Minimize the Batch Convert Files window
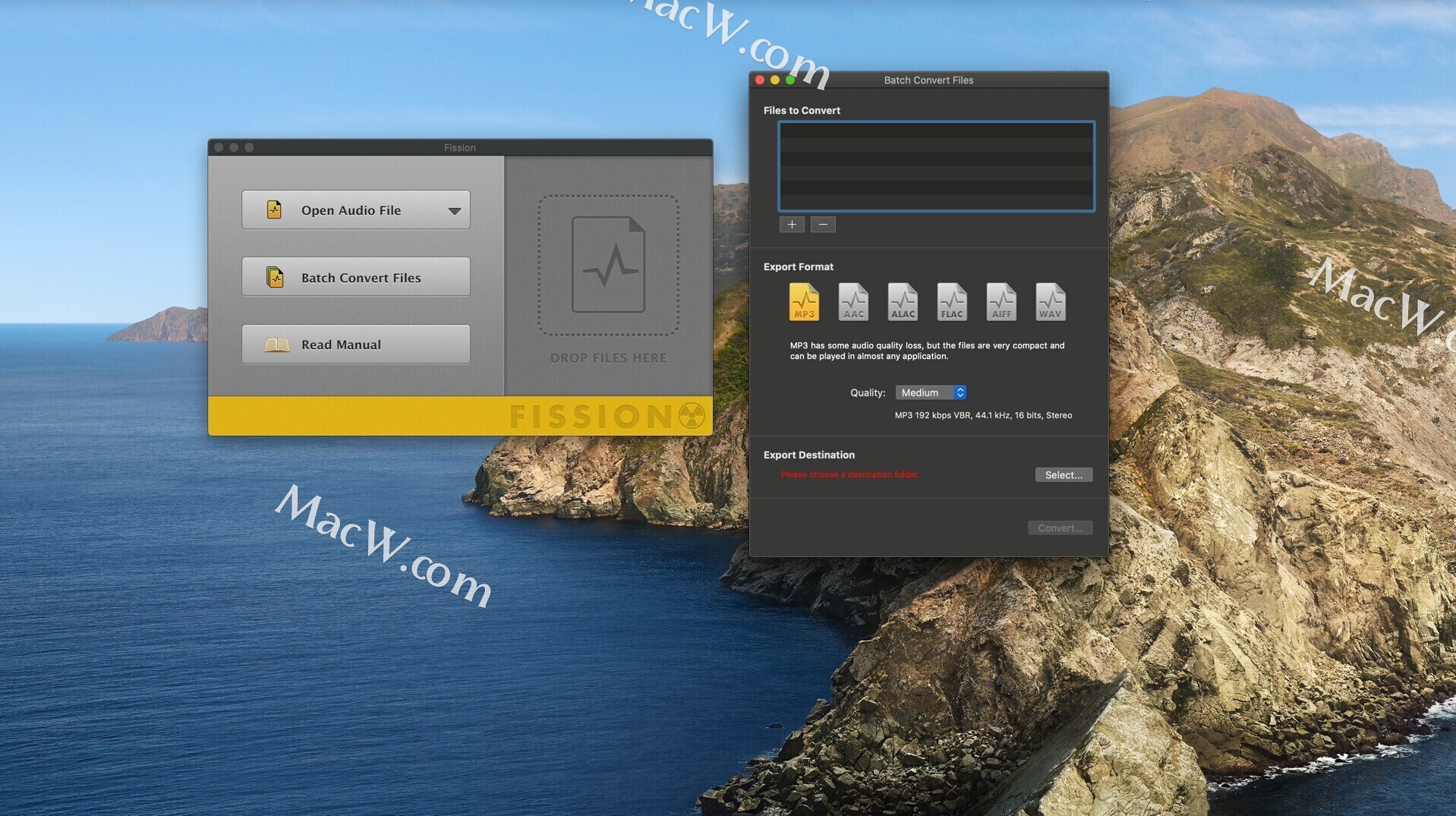1456x816 pixels. [x=775, y=80]
